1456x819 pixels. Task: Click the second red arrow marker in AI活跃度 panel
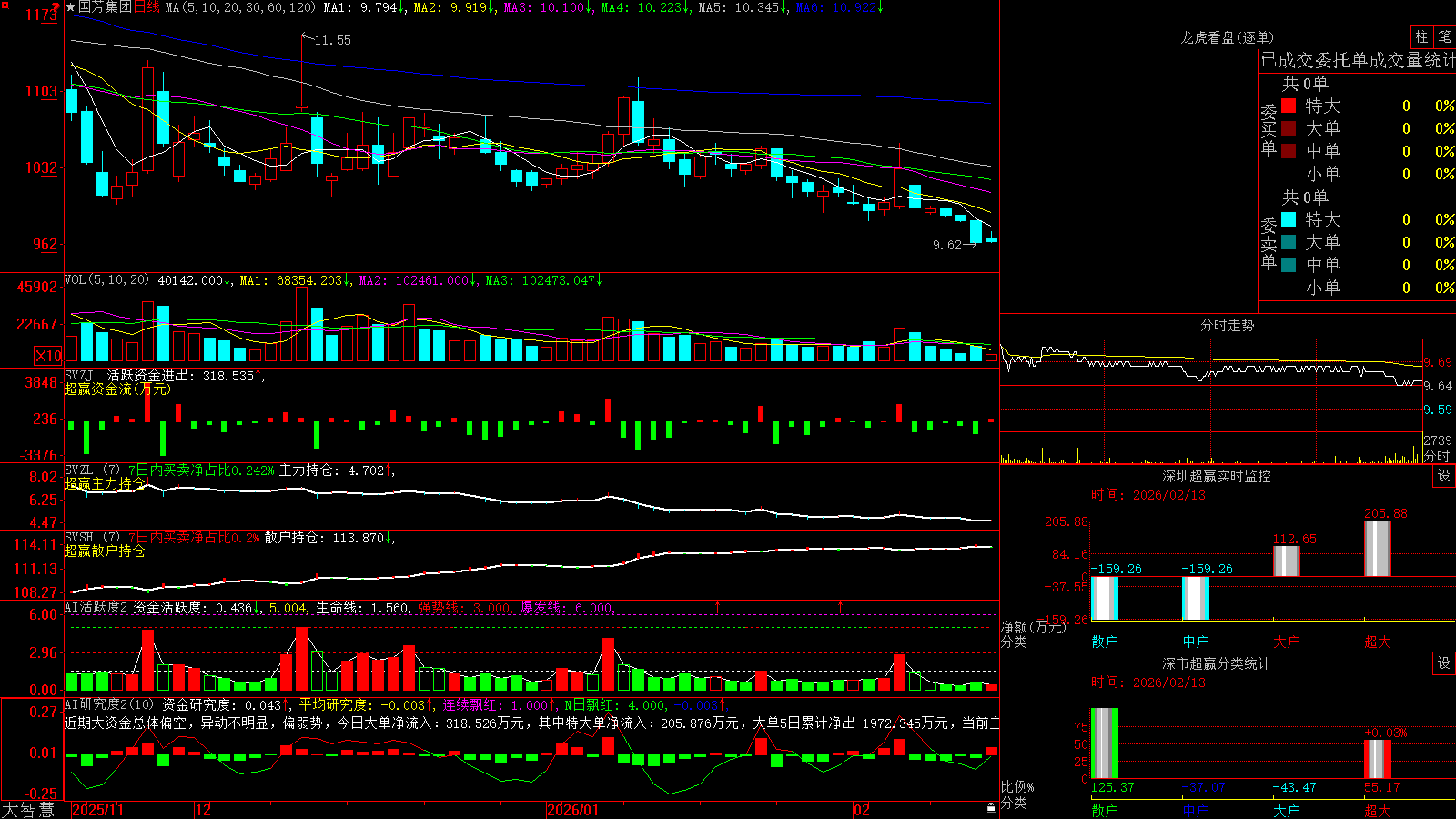tap(840, 606)
